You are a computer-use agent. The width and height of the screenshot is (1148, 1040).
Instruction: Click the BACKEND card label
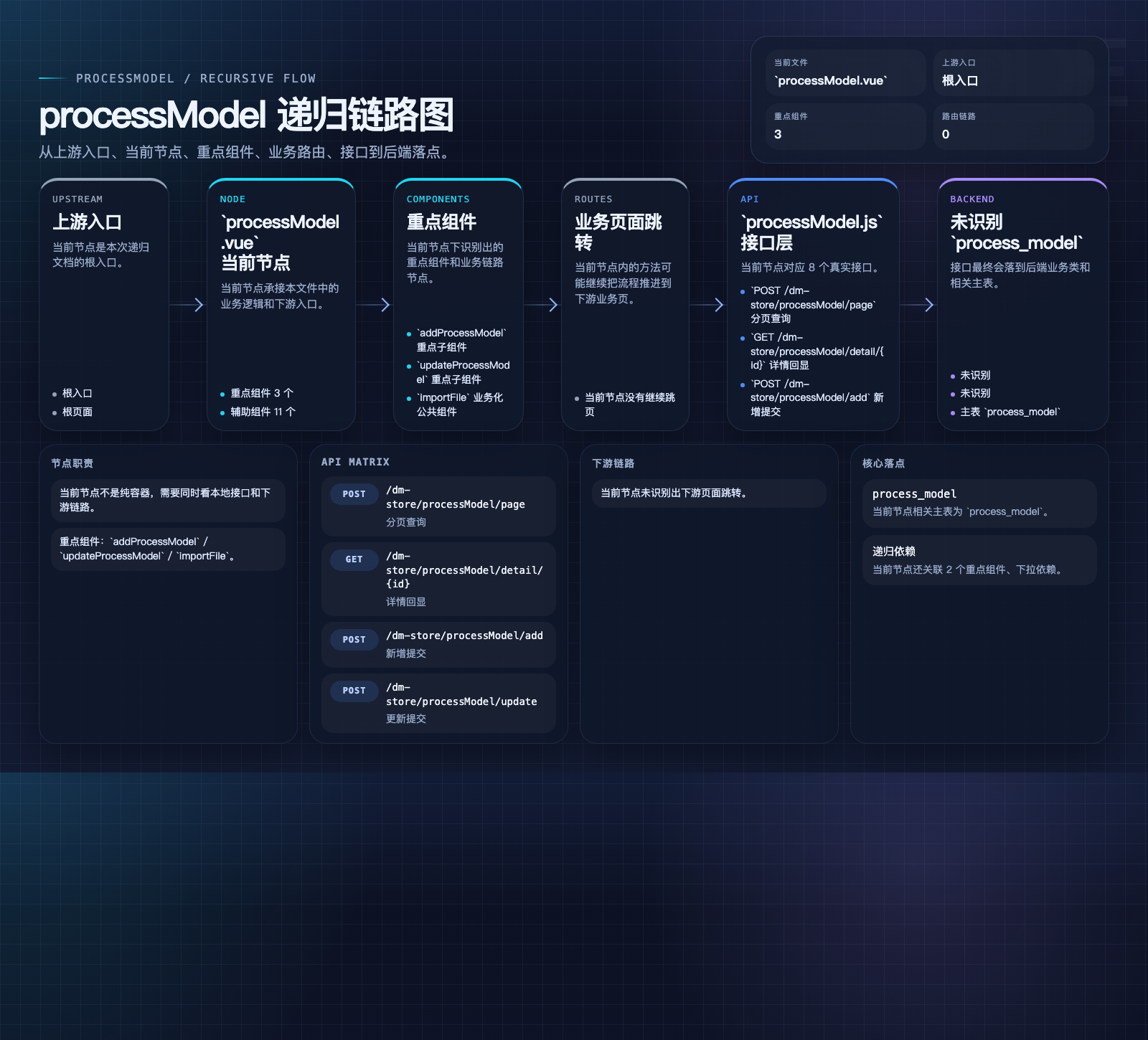[x=971, y=199]
